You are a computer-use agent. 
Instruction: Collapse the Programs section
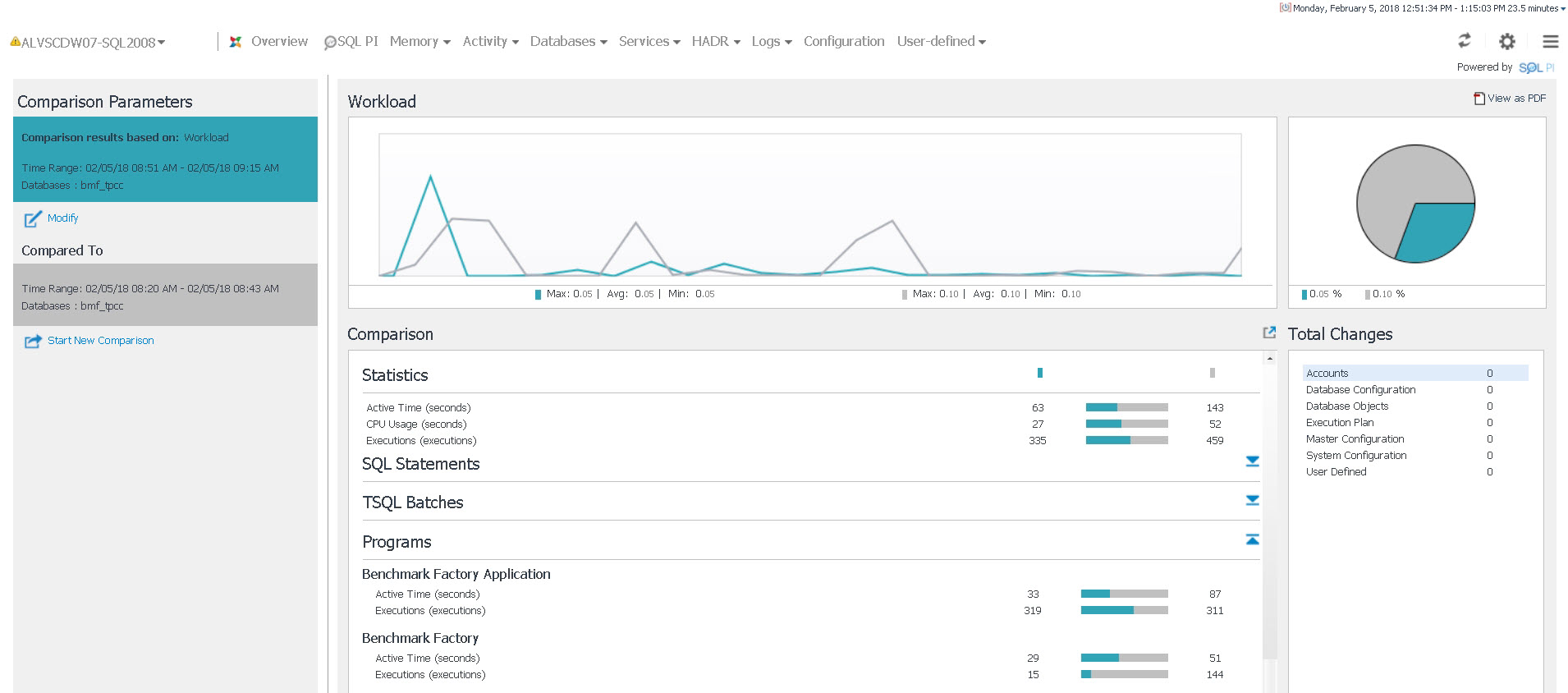[x=1252, y=539]
